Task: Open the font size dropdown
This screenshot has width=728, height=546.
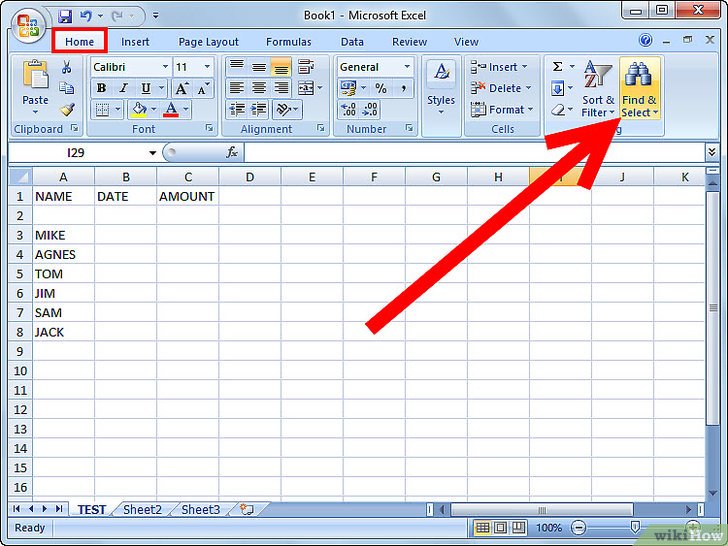Action: pos(207,67)
